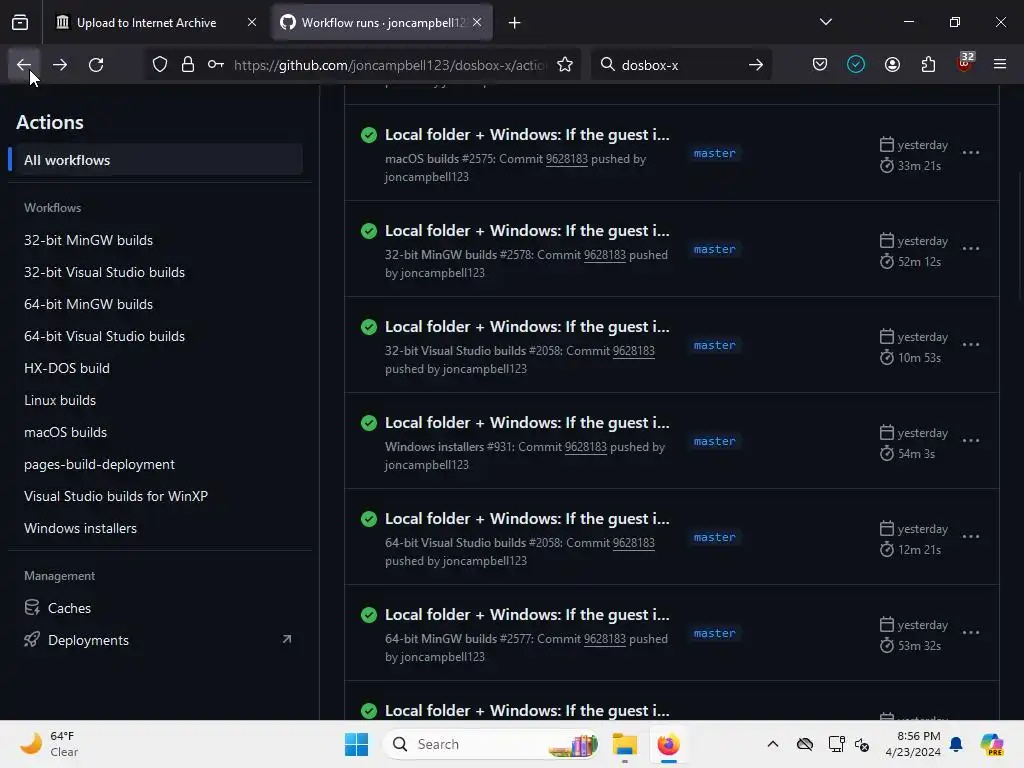
Task: Open the 32-bit MinGW builds workflow
Action: [88, 240]
